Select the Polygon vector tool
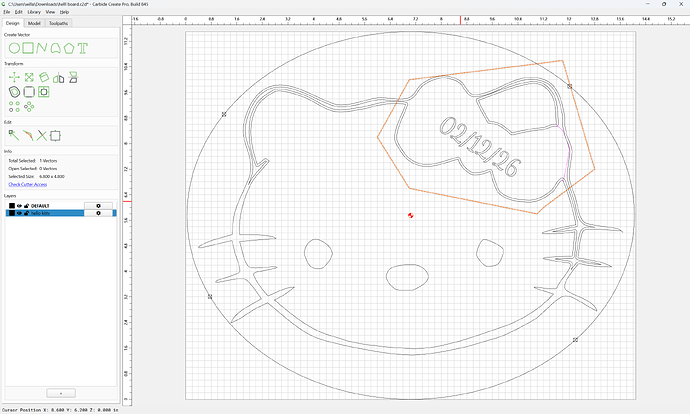The image size is (690, 414). click(69, 48)
